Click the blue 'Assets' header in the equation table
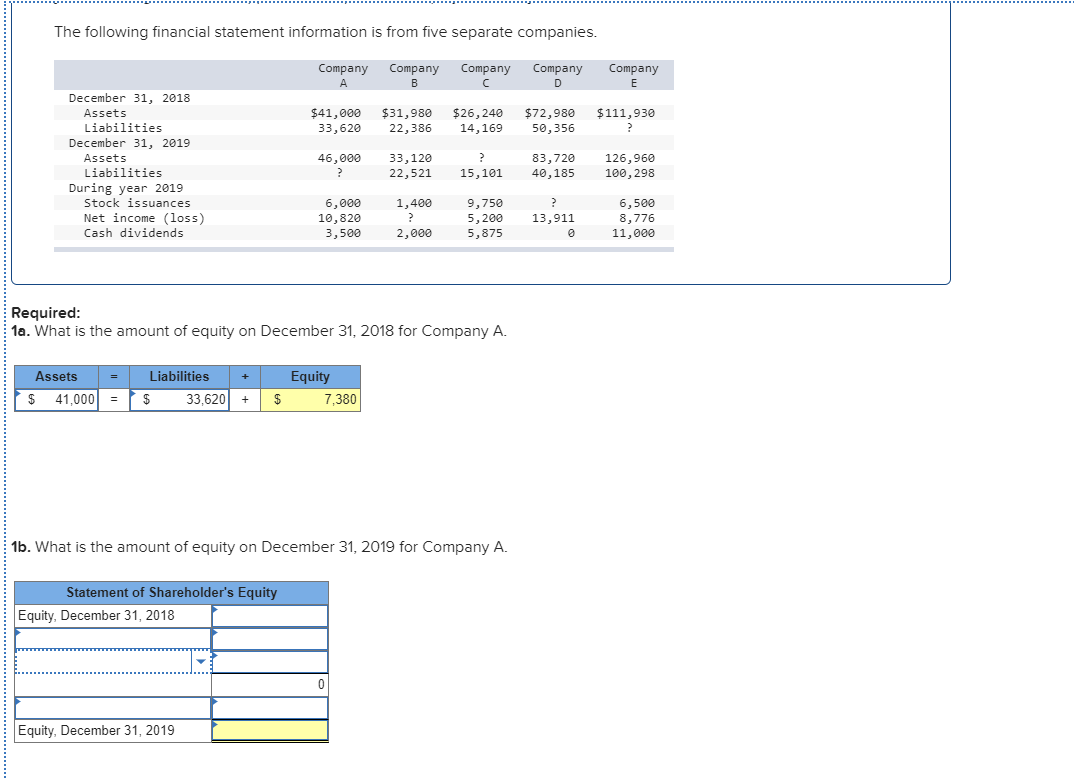This screenshot has width=1074, height=780. tap(56, 377)
